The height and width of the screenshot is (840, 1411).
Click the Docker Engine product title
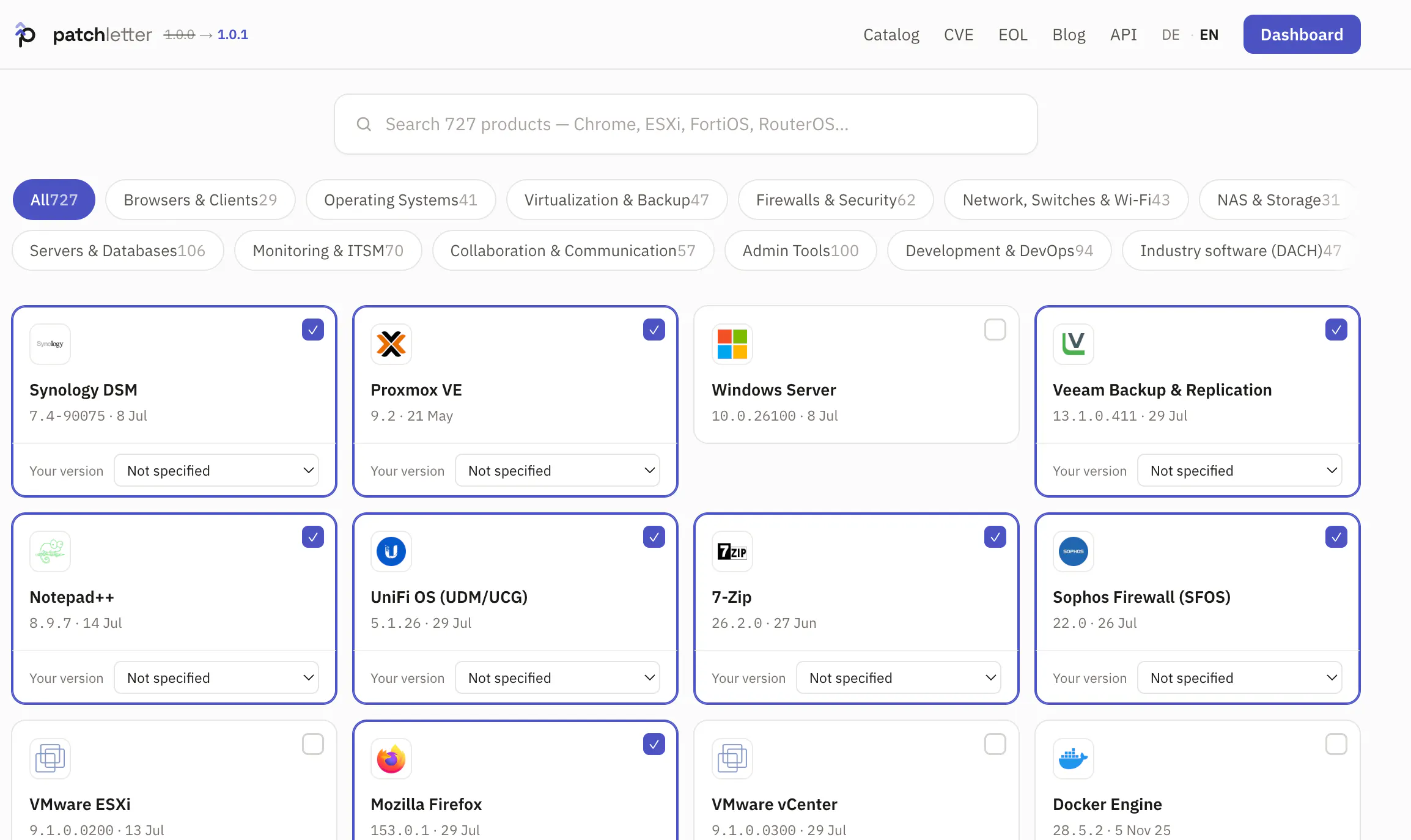pyautogui.click(x=1107, y=805)
